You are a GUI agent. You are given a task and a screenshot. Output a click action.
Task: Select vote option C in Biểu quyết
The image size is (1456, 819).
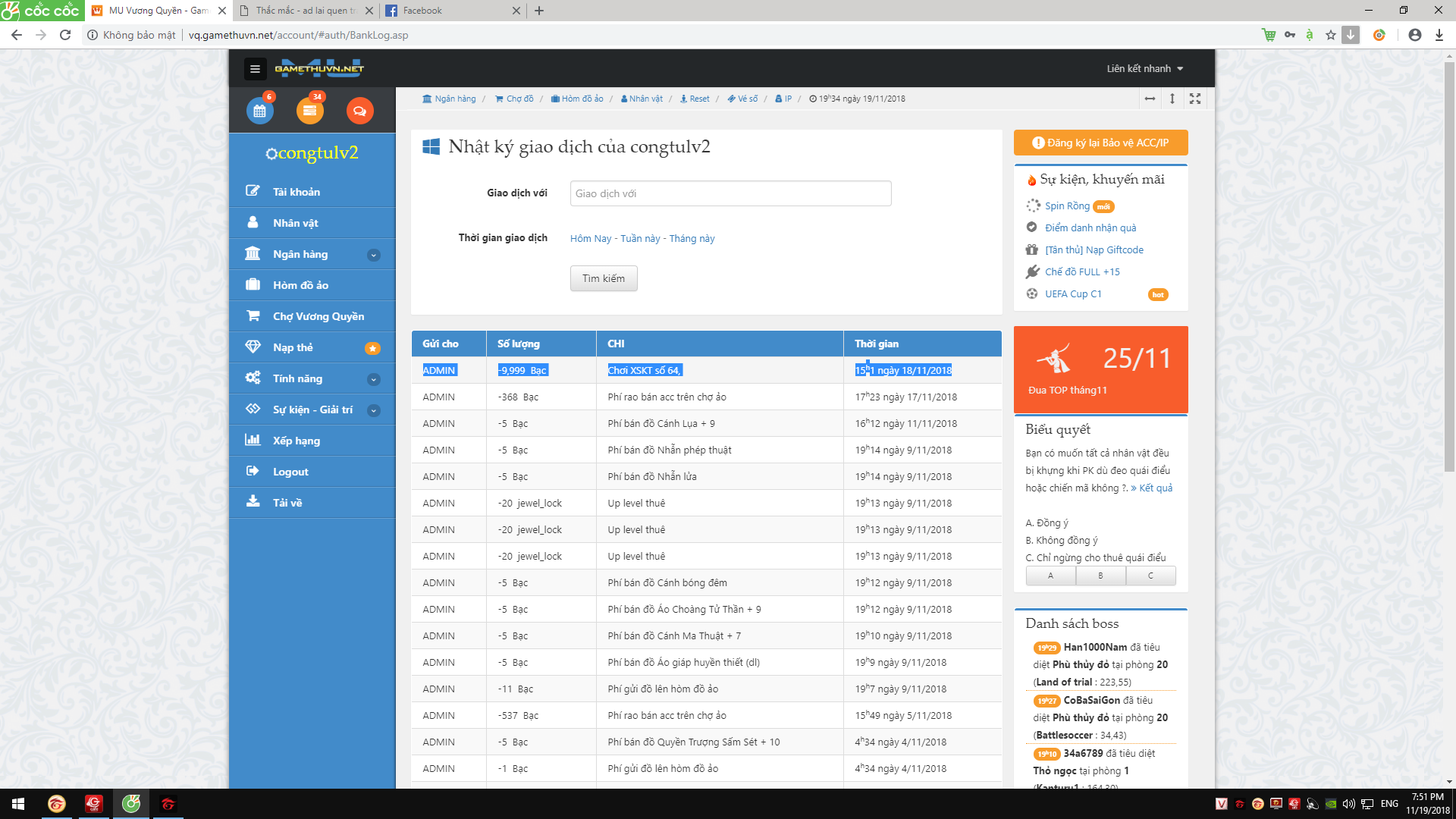(x=1150, y=576)
